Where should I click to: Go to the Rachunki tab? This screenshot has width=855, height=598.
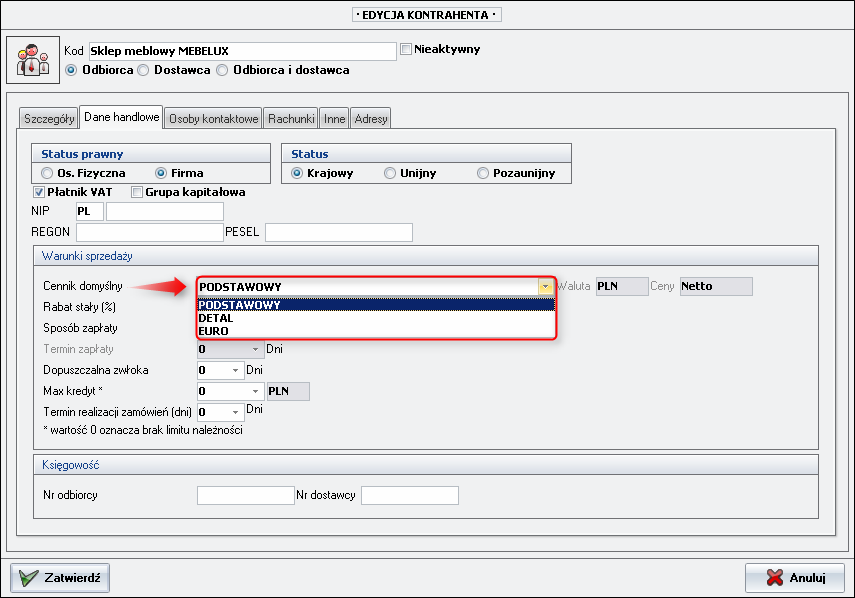292,119
